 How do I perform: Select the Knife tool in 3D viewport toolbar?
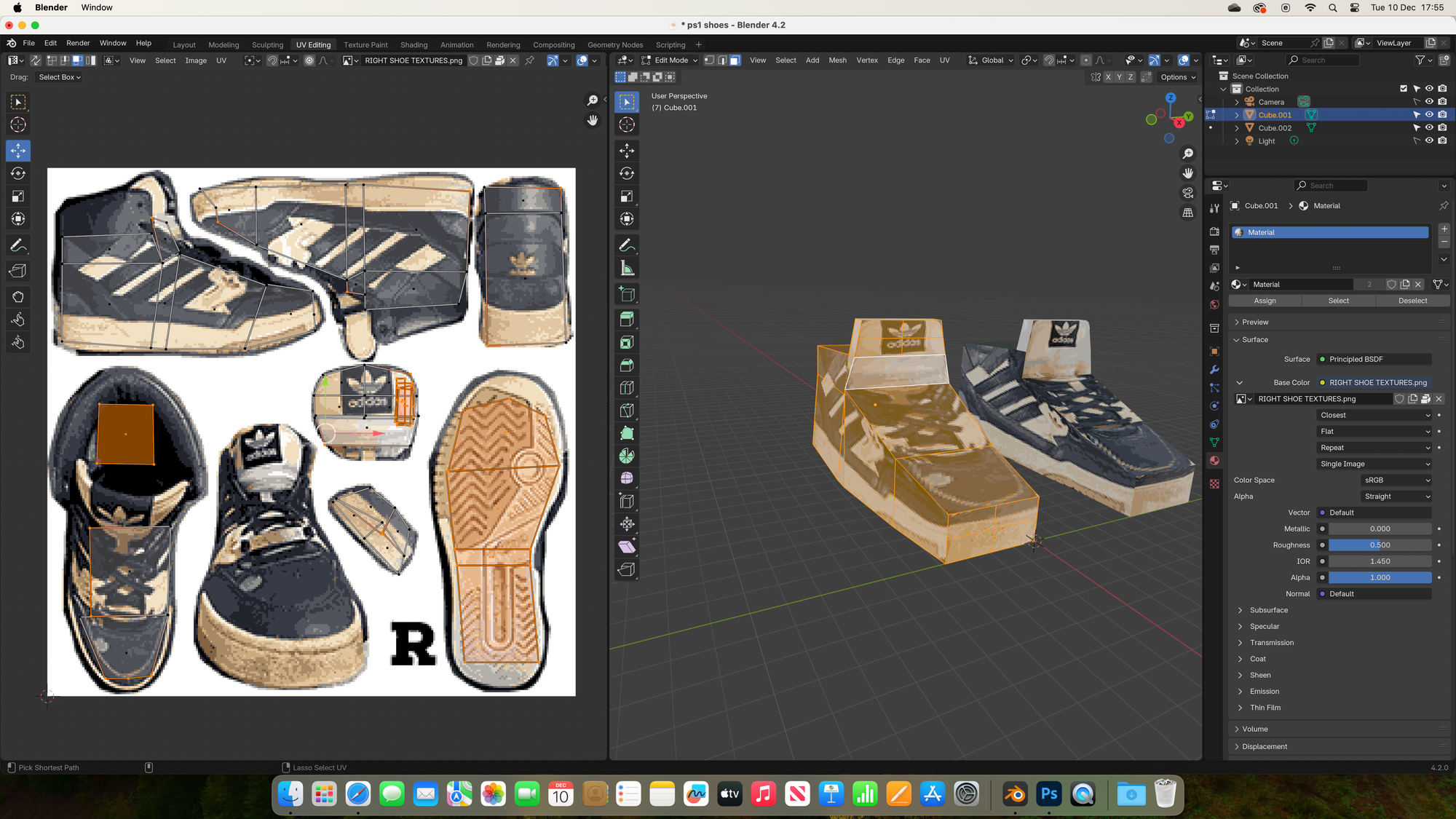[627, 410]
